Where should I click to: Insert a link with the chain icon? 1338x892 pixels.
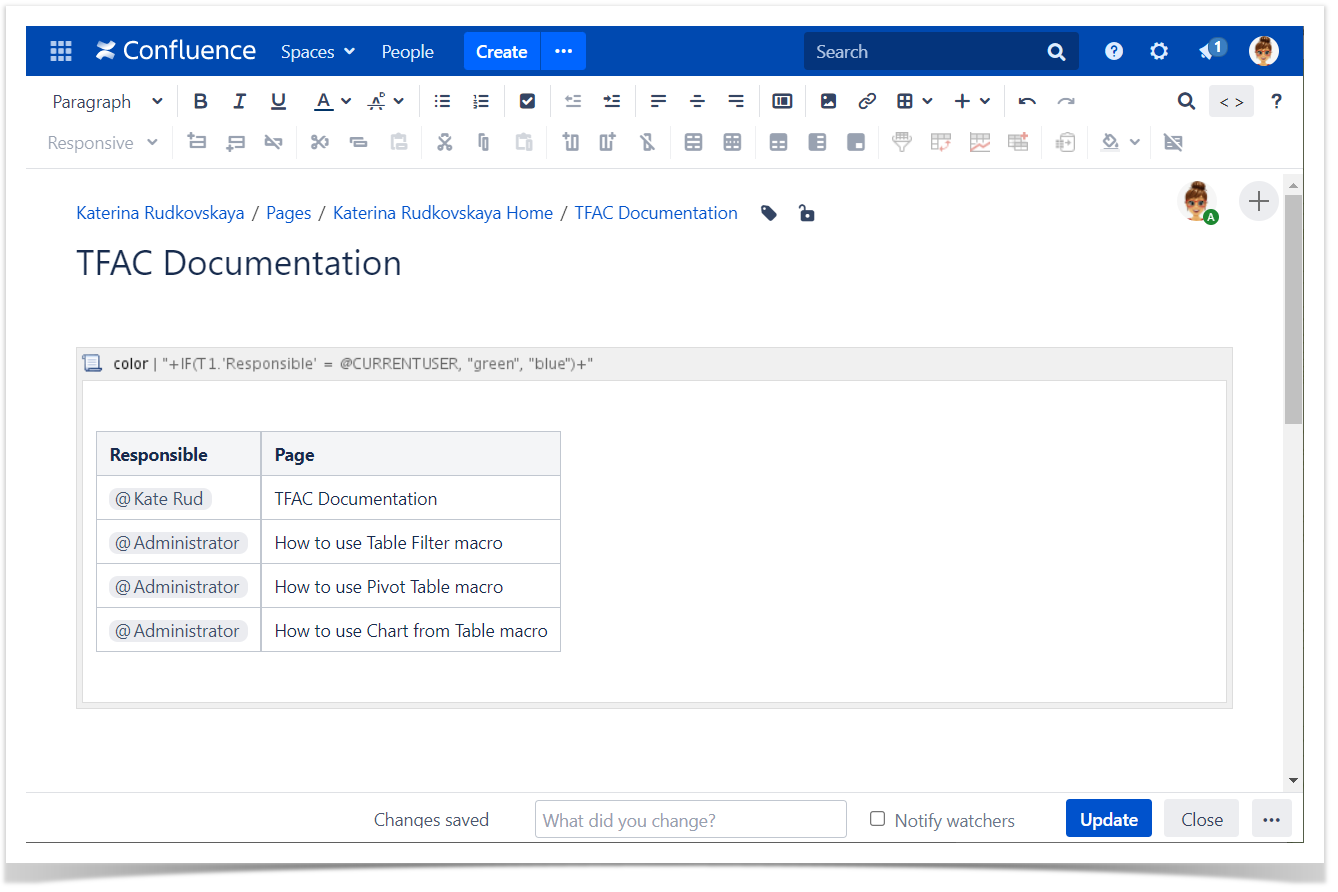click(x=867, y=101)
